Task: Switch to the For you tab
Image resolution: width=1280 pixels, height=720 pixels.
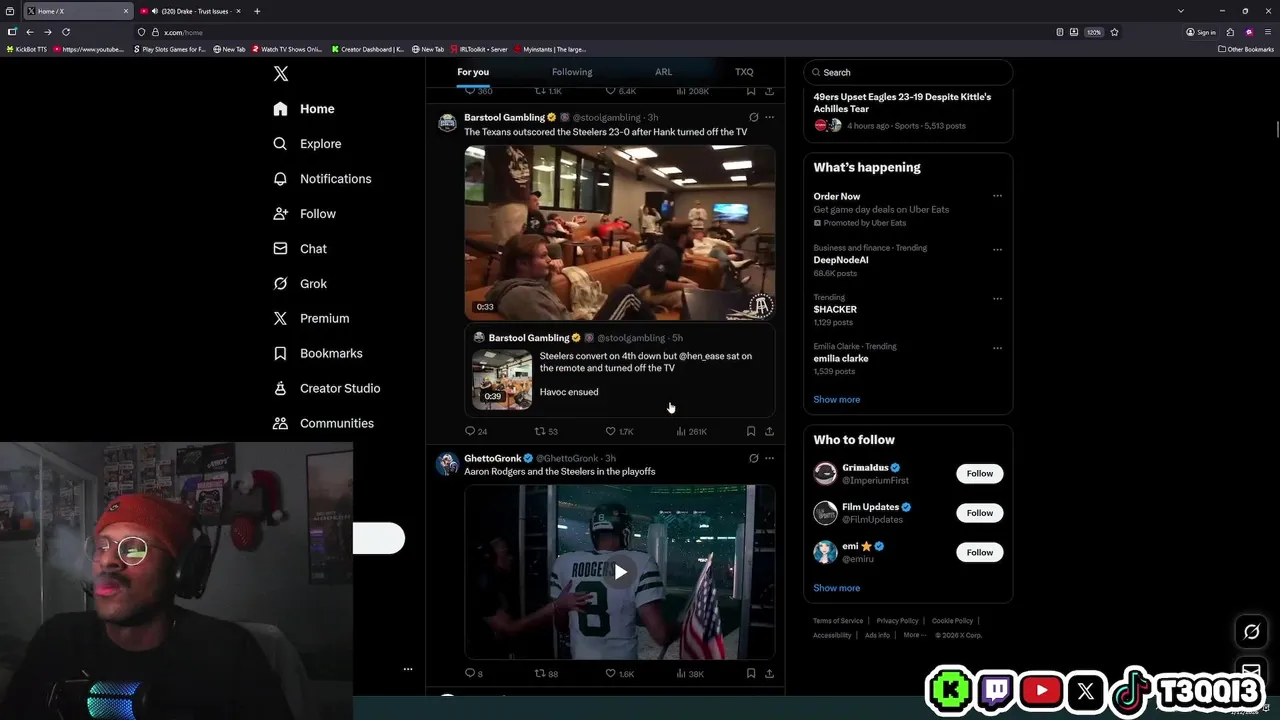Action: pos(473,72)
